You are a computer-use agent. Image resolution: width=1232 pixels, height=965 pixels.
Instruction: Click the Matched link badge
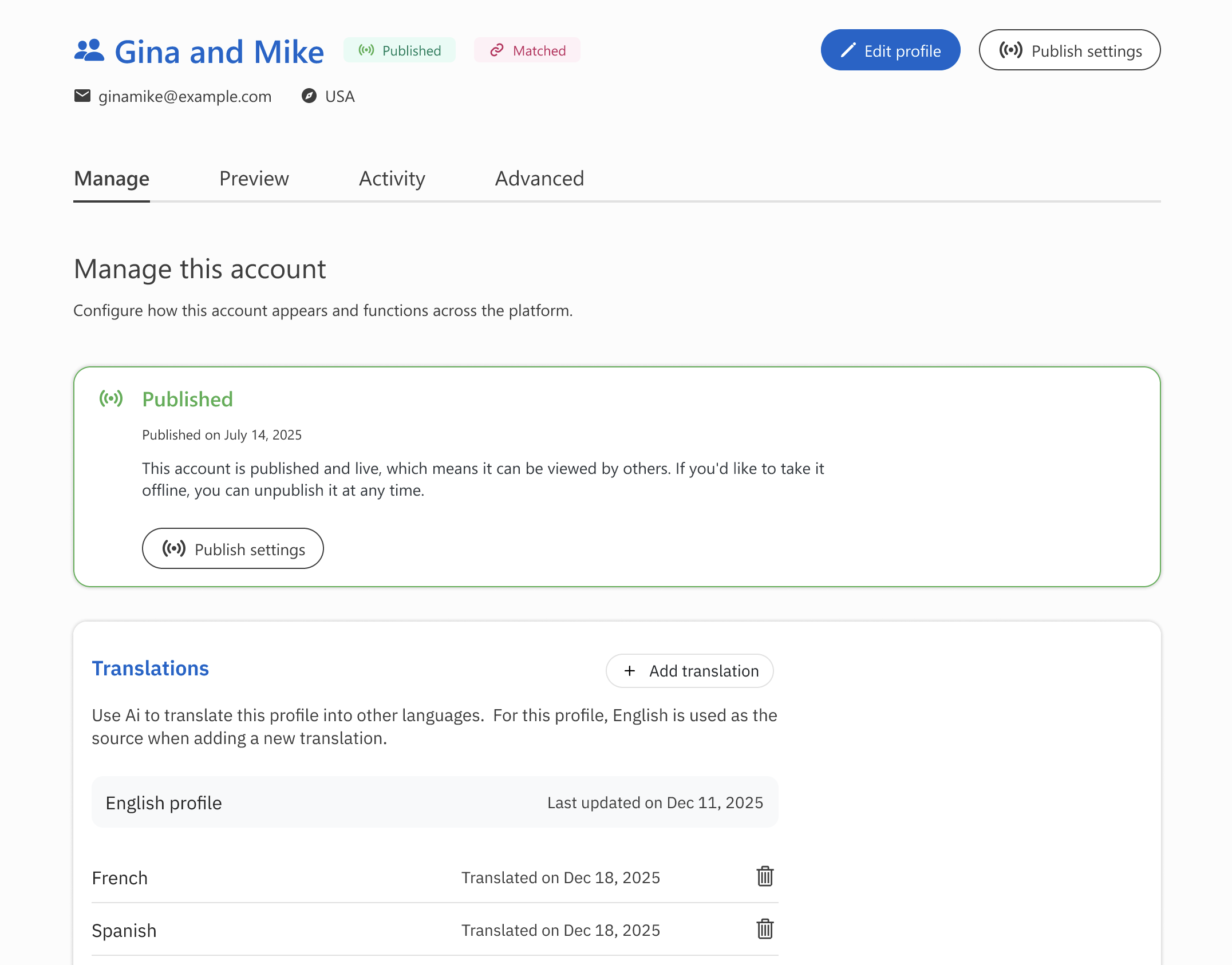527,50
